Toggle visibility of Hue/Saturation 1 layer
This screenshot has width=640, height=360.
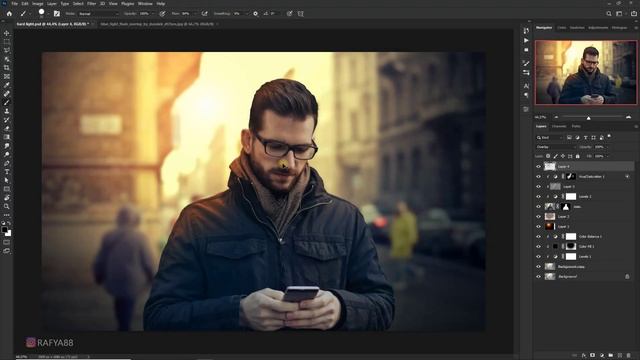(538, 177)
